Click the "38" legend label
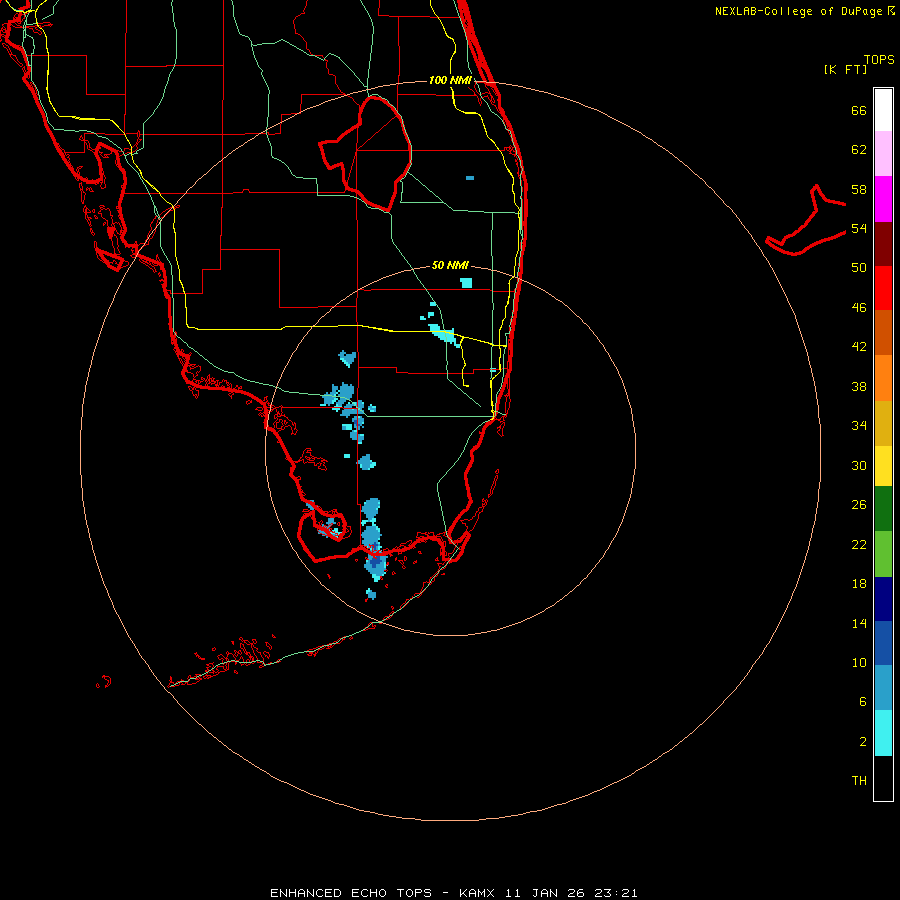Viewport: 900px width, 900px height. (859, 387)
